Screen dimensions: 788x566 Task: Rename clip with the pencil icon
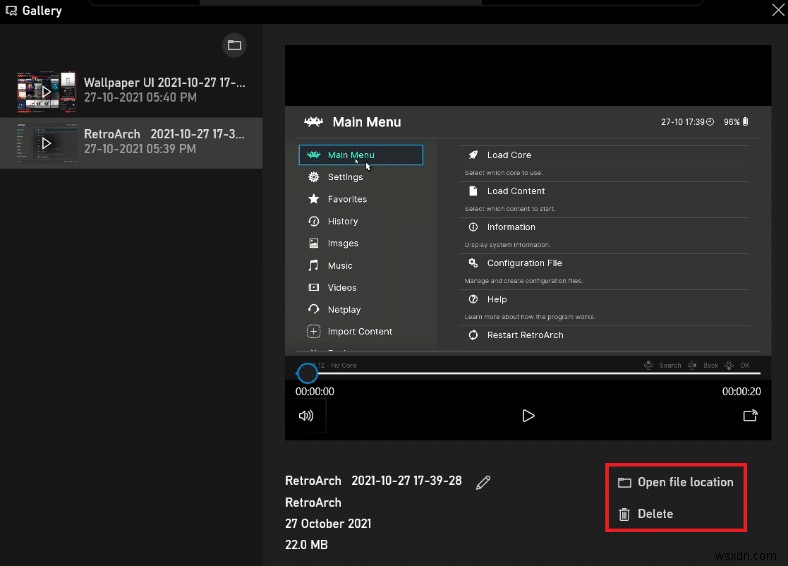[x=483, y=482]
